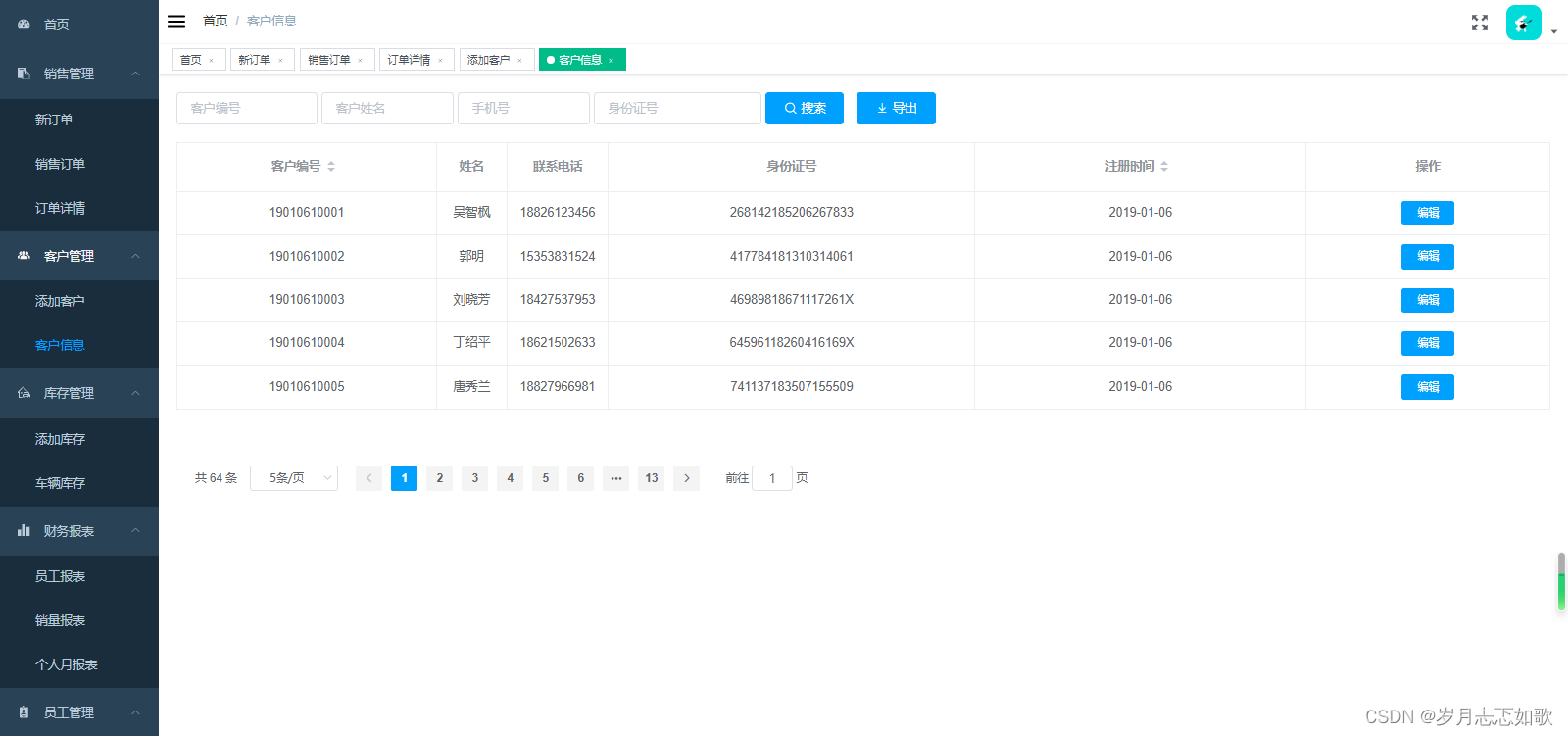Go to page 13
The width and height of the screenshot is (1568, 736).
[x=652, y=478]
